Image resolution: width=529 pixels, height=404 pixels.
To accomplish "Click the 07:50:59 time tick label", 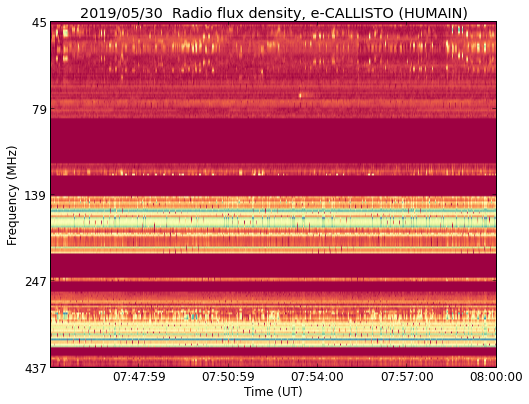I will (x=228, y=377).
